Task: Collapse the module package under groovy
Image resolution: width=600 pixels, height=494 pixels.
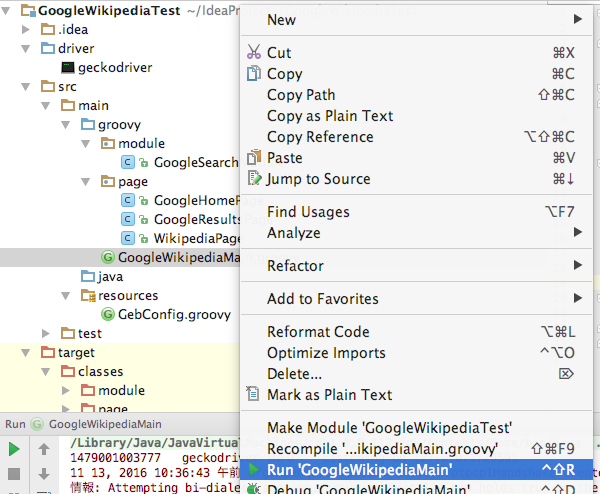Action: click(x=85, y=143)
